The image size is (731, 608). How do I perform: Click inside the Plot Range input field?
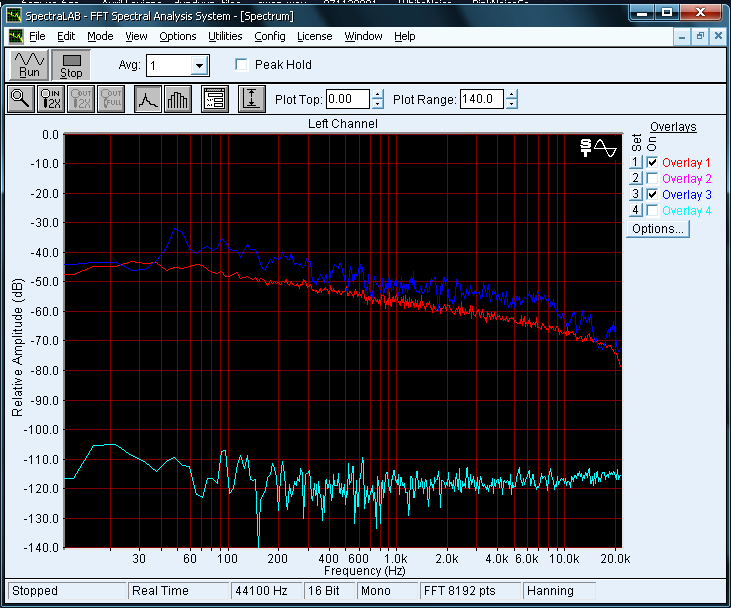click(482, 99)
